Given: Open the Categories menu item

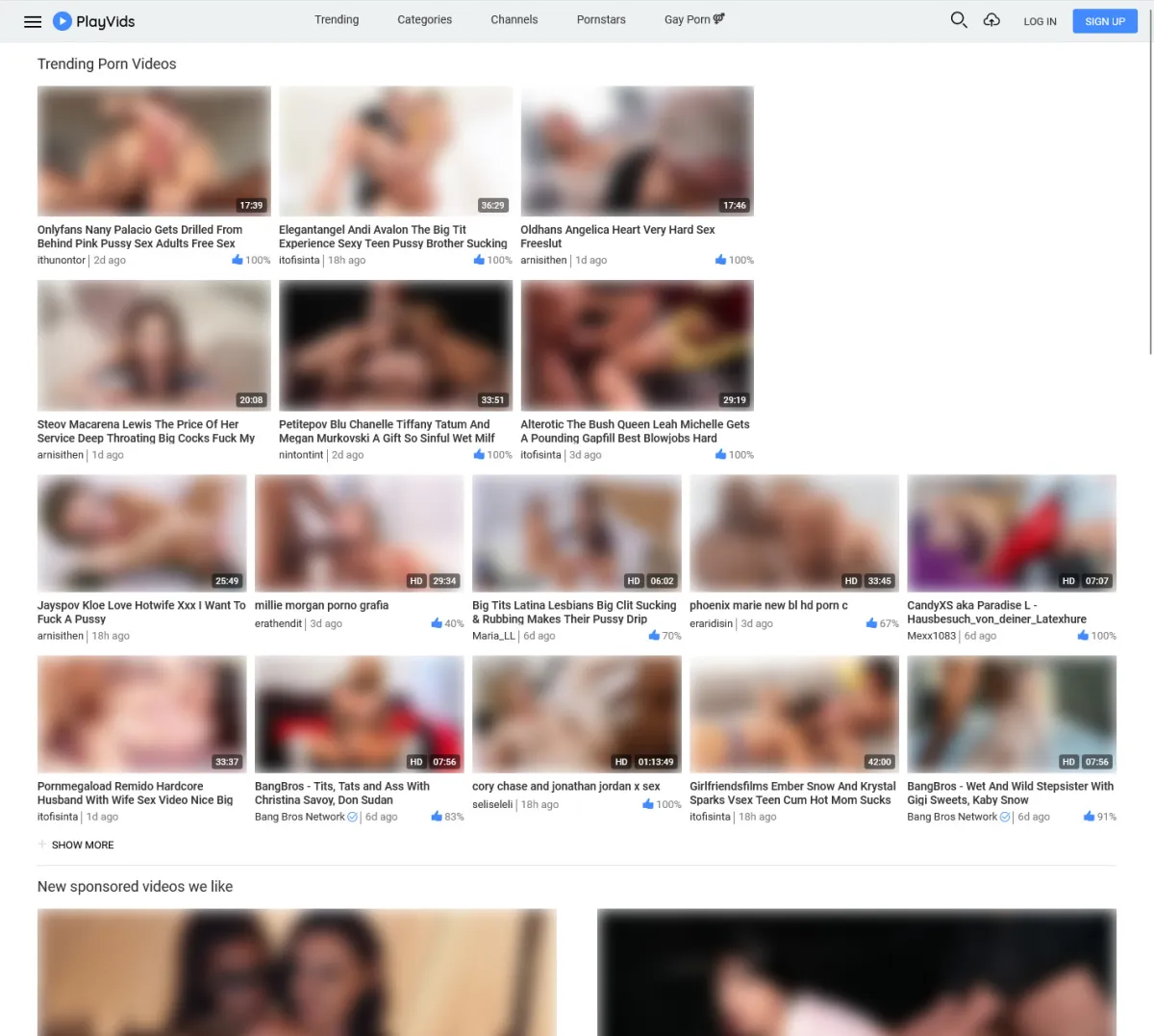Looking at the screenshot, I should 424,19.
